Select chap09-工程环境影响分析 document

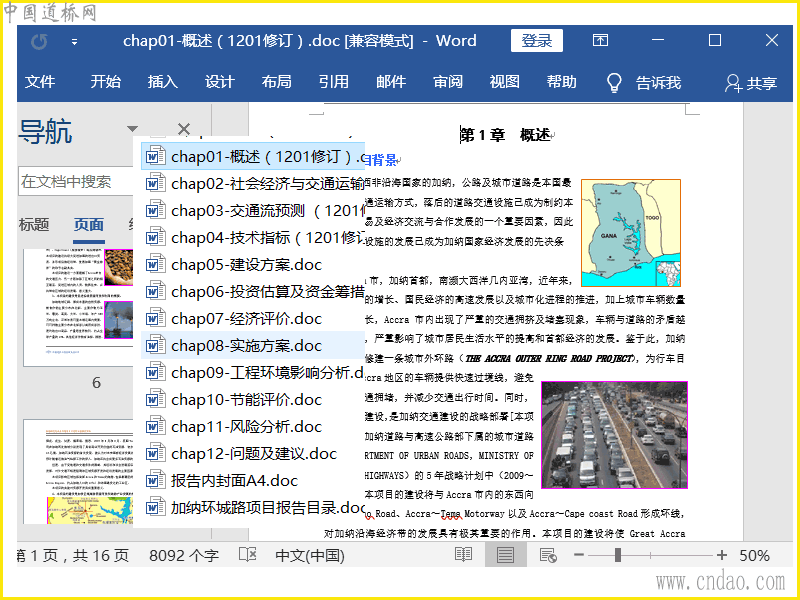(253, 372)
